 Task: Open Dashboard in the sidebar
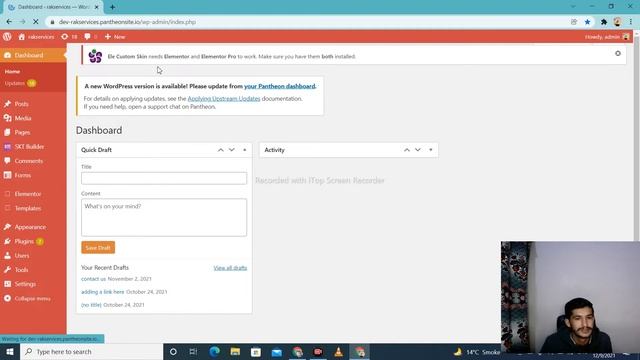(33, 55)
